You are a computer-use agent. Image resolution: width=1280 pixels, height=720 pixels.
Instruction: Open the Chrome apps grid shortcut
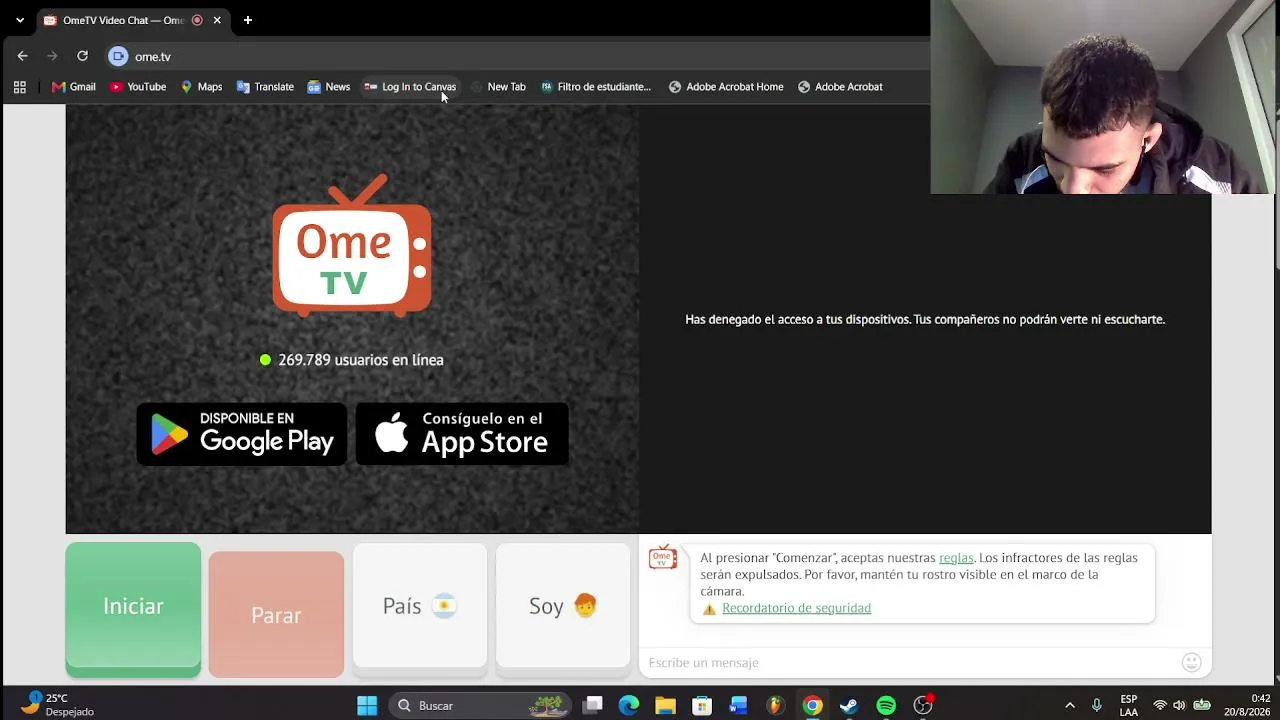(20, 87)
